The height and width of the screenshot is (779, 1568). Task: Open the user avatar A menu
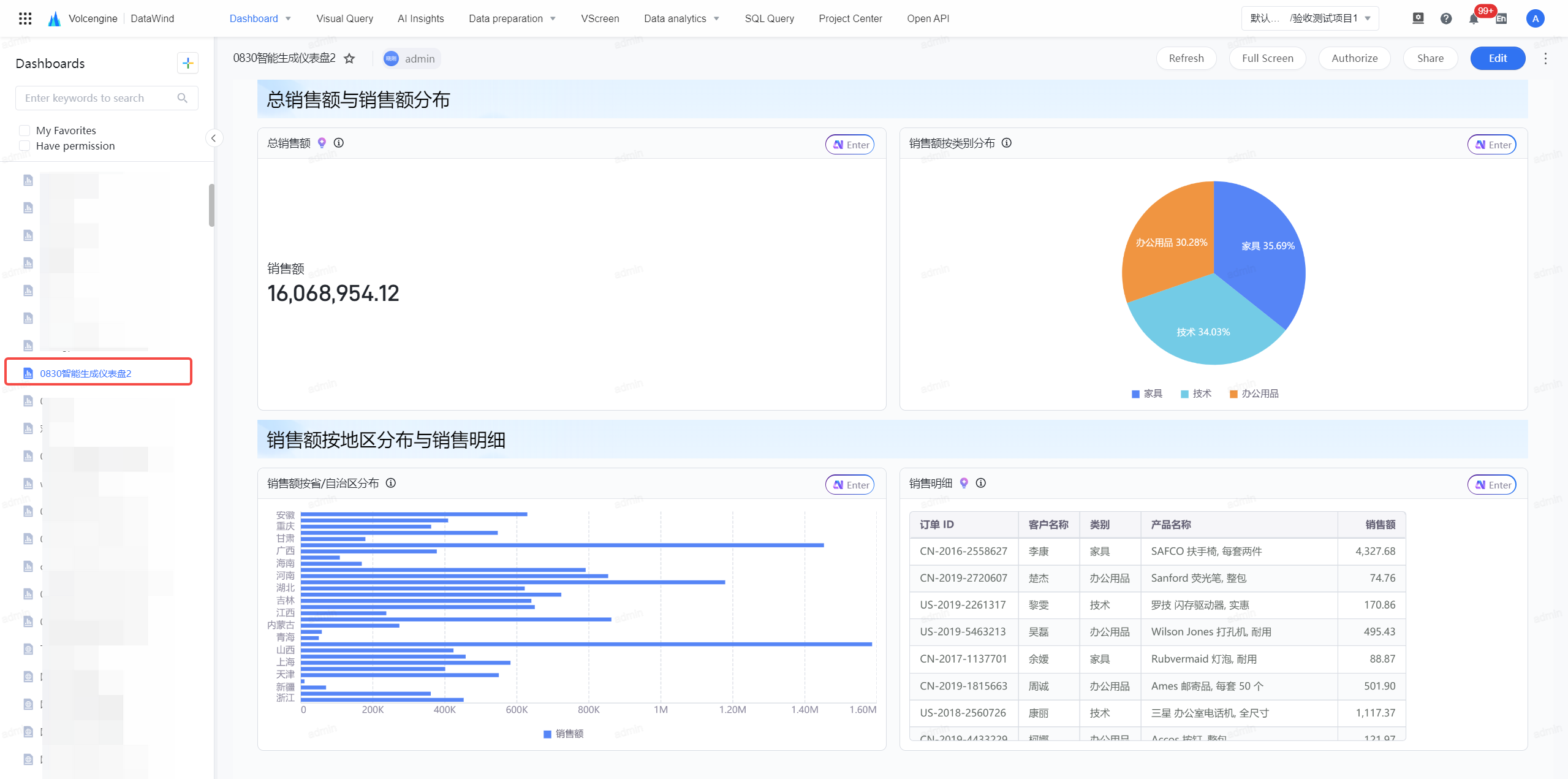(x=1535, y=18)
